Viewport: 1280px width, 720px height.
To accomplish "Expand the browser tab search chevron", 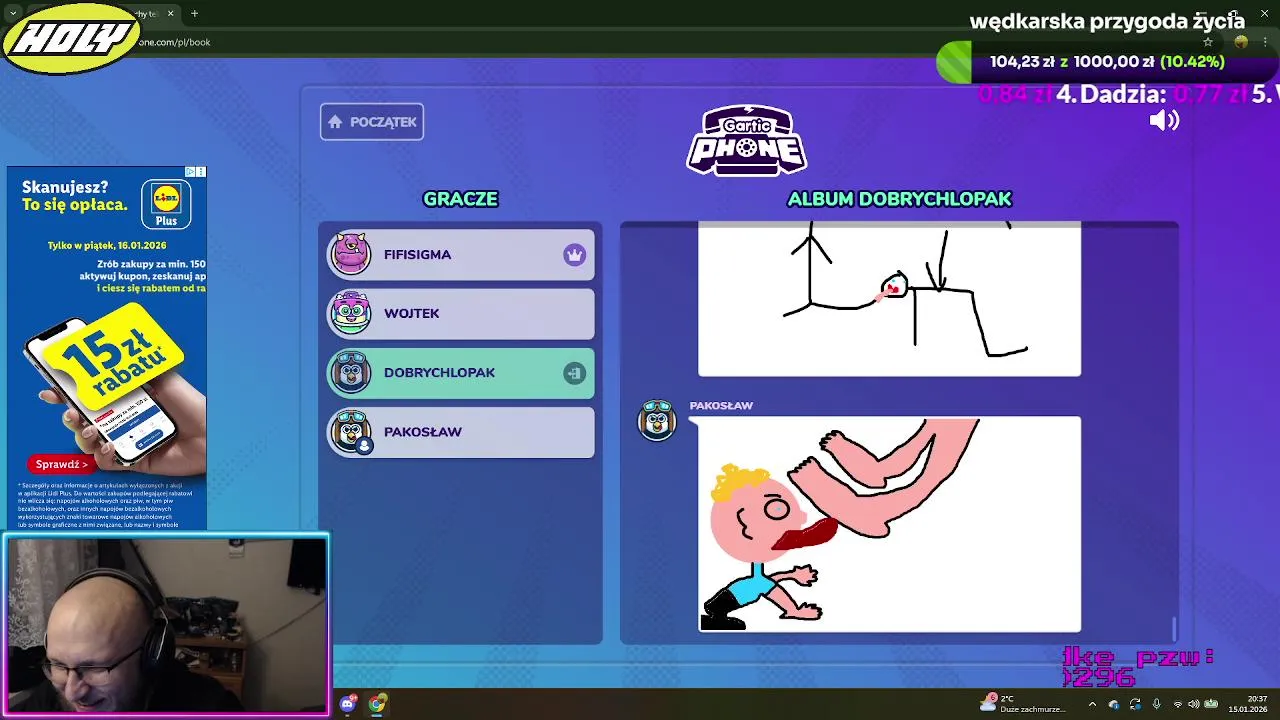I will (13, 14).
